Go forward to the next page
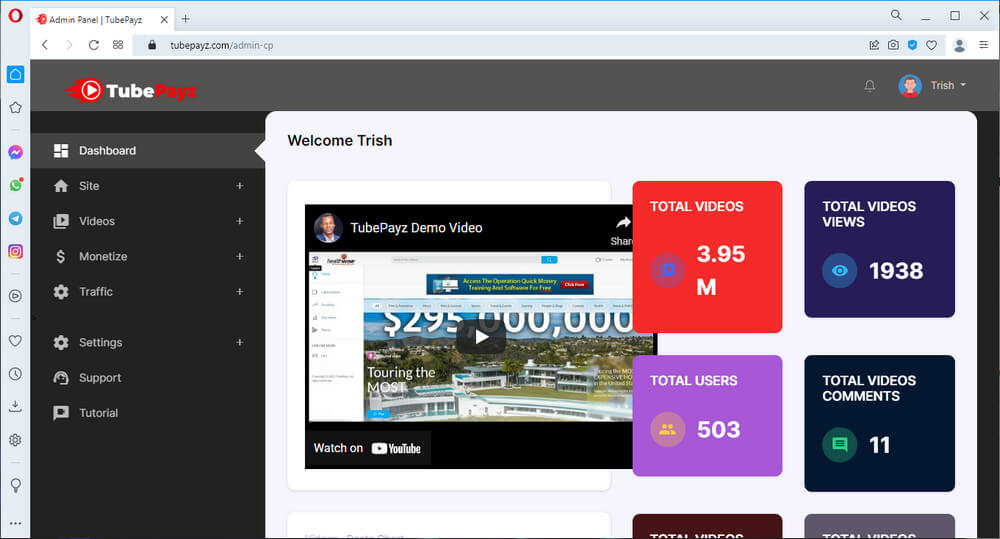Image resolution: width=1000 pixels, height=539 pixels. pos(69,45)
